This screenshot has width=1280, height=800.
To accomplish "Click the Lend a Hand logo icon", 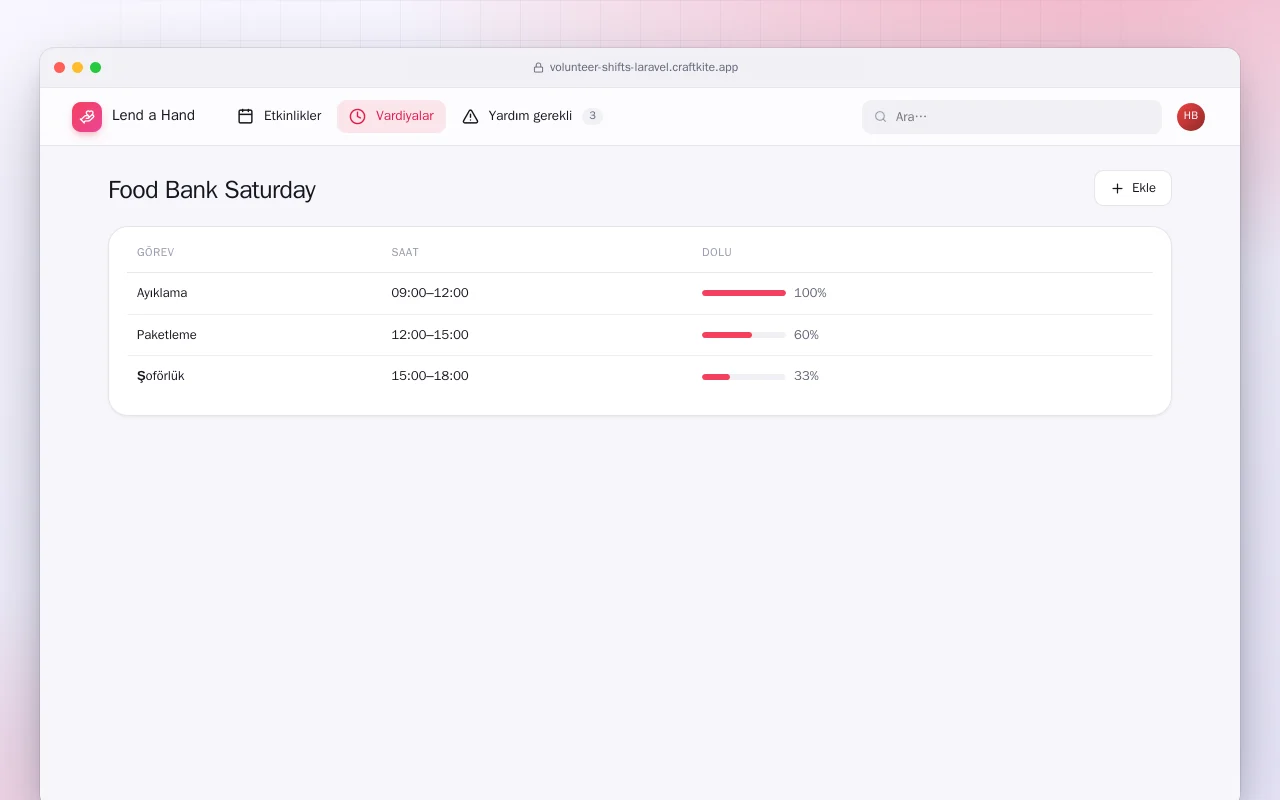I will coord(87,117).
